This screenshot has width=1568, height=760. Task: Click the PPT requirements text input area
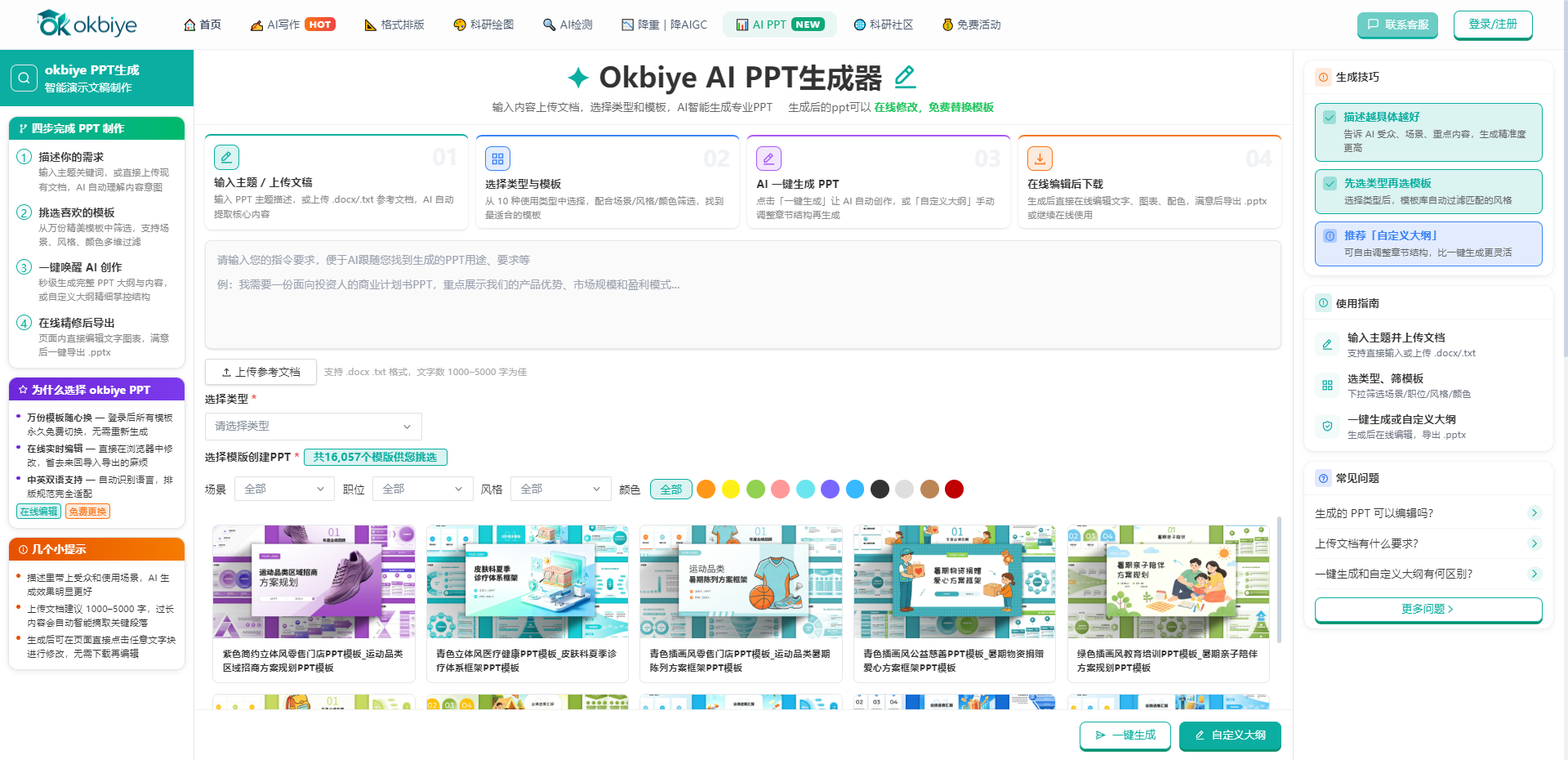(x=742, y=295)
